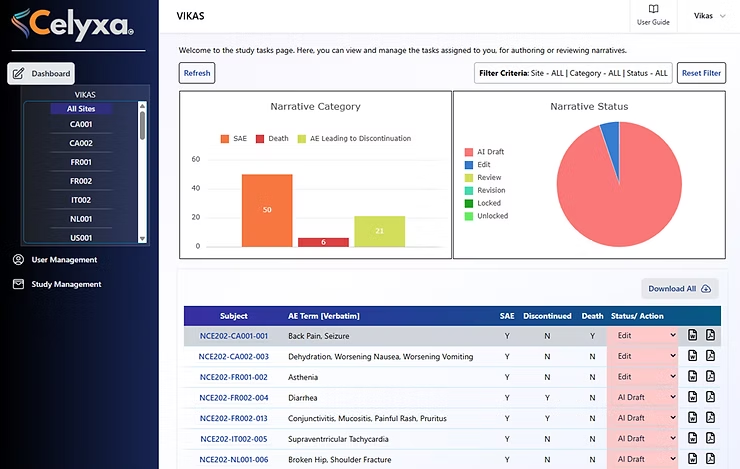Toggle the Death legend series visibility
Viewport: 740px width, 469px height.
click(270, 139)
